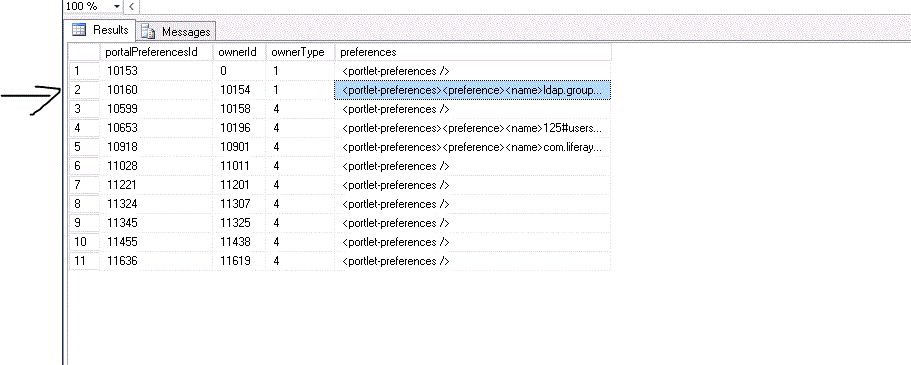Click ownerId cell 11307
This screenshot has width=911, height=365.
[x=240, y=204]
